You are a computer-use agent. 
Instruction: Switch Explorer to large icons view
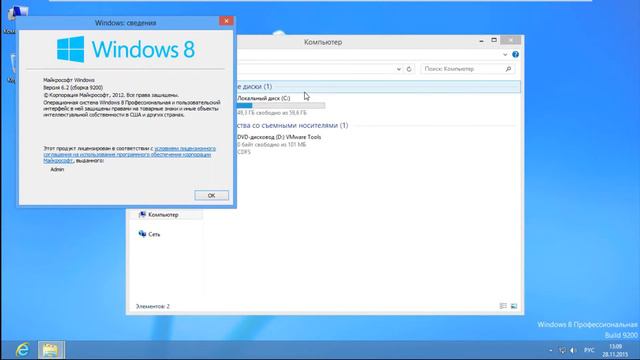coord(514,306)
